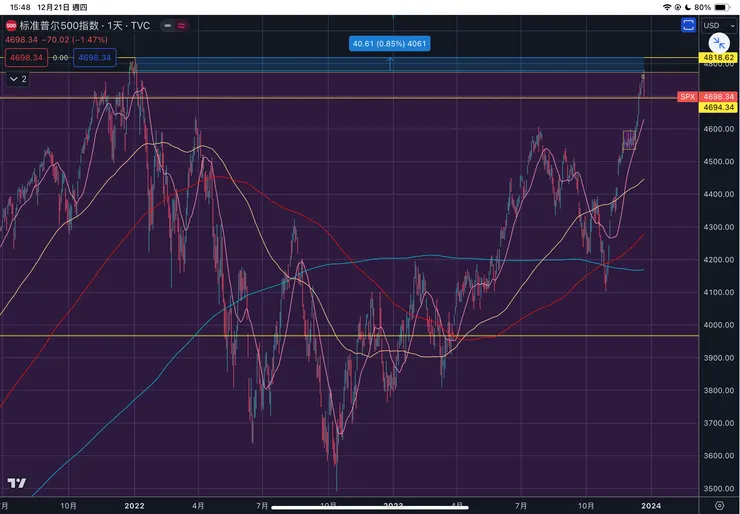This screenshot has height=514, width=740.
Task: Click 4000.00 on the price axis
Action: coord(718,325)
